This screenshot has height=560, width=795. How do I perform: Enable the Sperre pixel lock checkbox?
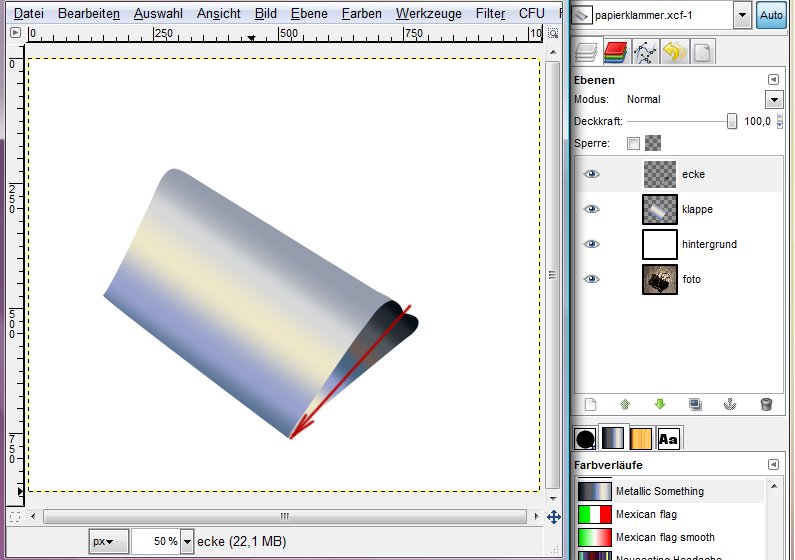(x=633, y=143)
